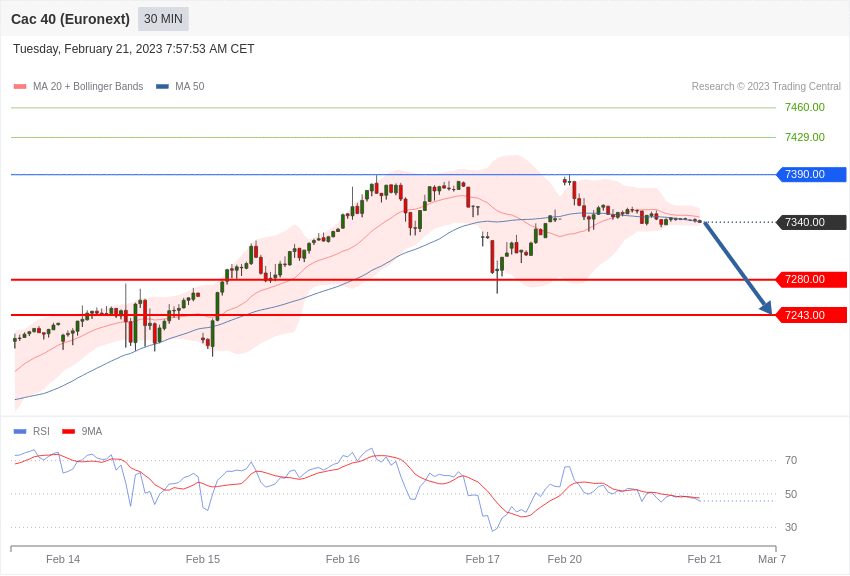Click the 7429.00 resistance level label

click(x=804, y=137)
